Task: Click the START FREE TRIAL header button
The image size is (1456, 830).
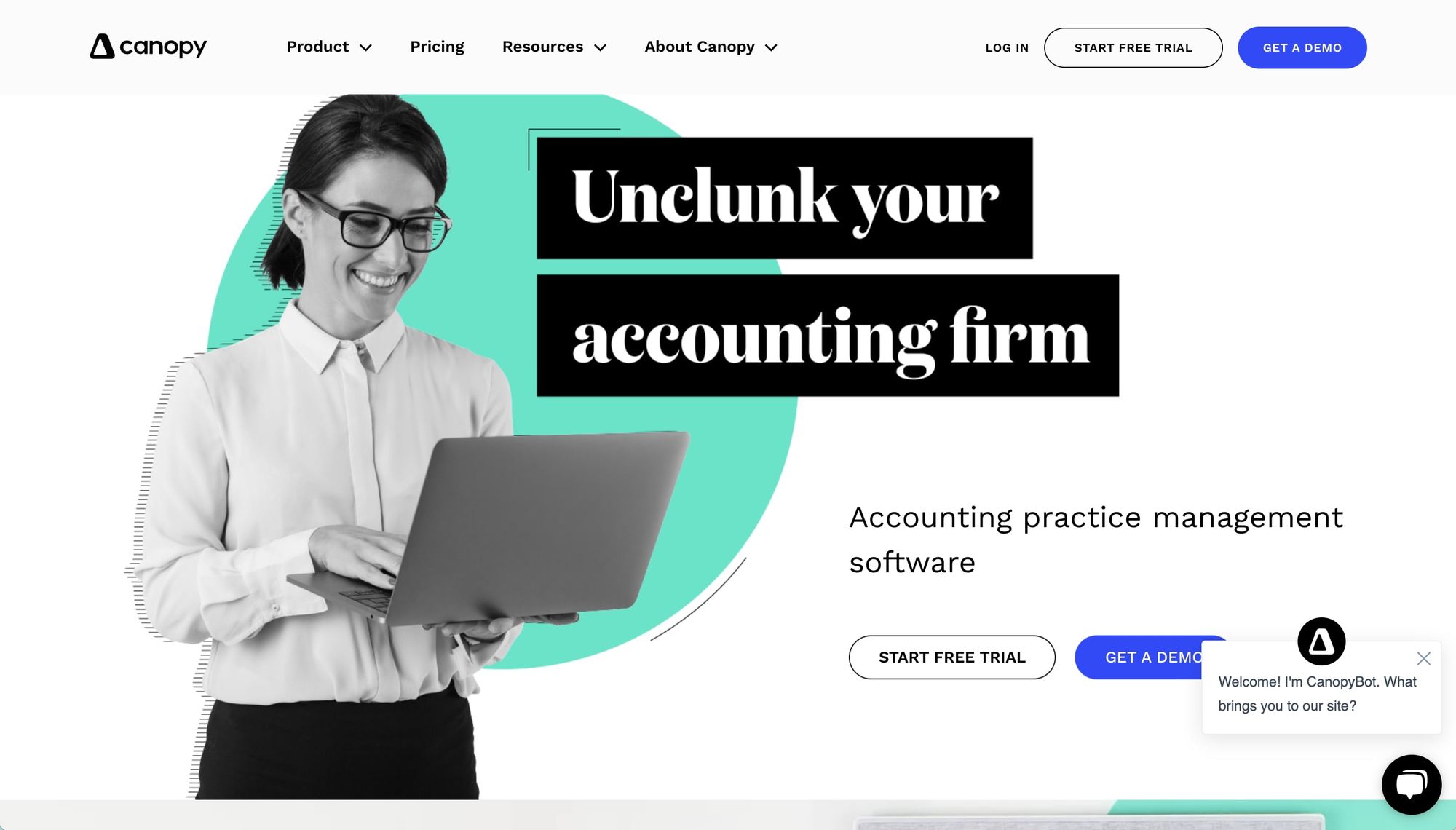Action: point(1133,47)
